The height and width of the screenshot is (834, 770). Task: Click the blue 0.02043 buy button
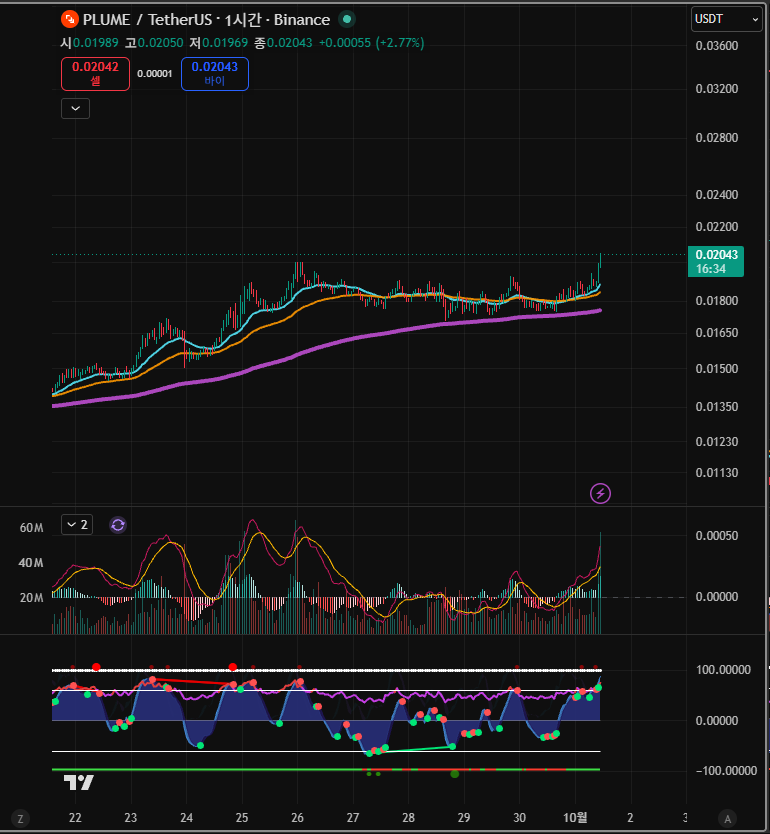click(215, 73)
